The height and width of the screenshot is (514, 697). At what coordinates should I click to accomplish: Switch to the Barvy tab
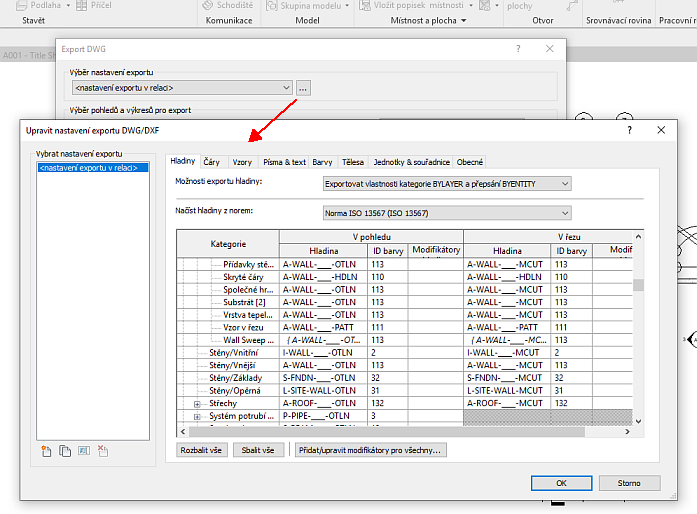point(322,162)
